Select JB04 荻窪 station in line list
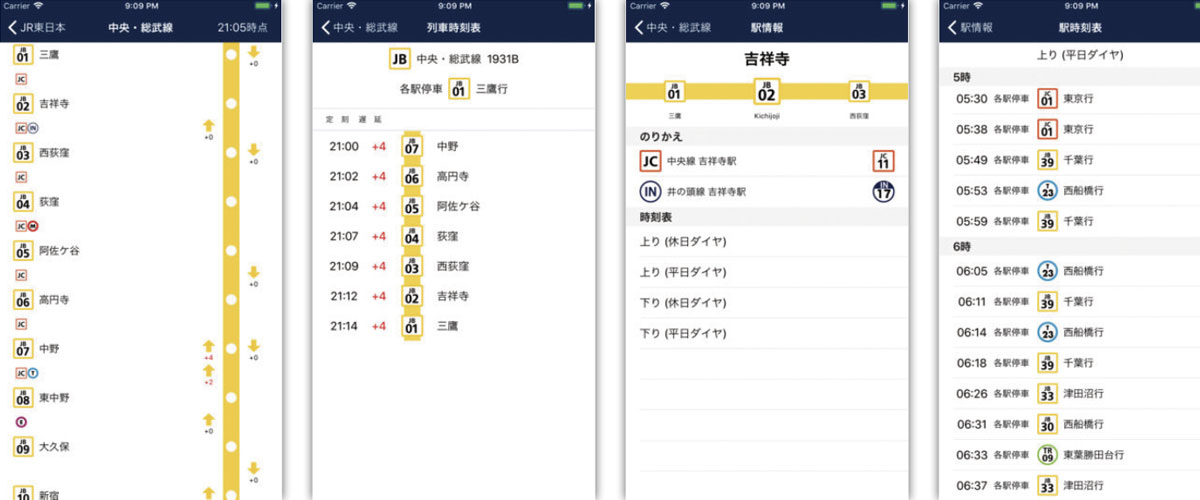This screenshot has width=1200, height=500. [37, 202]
